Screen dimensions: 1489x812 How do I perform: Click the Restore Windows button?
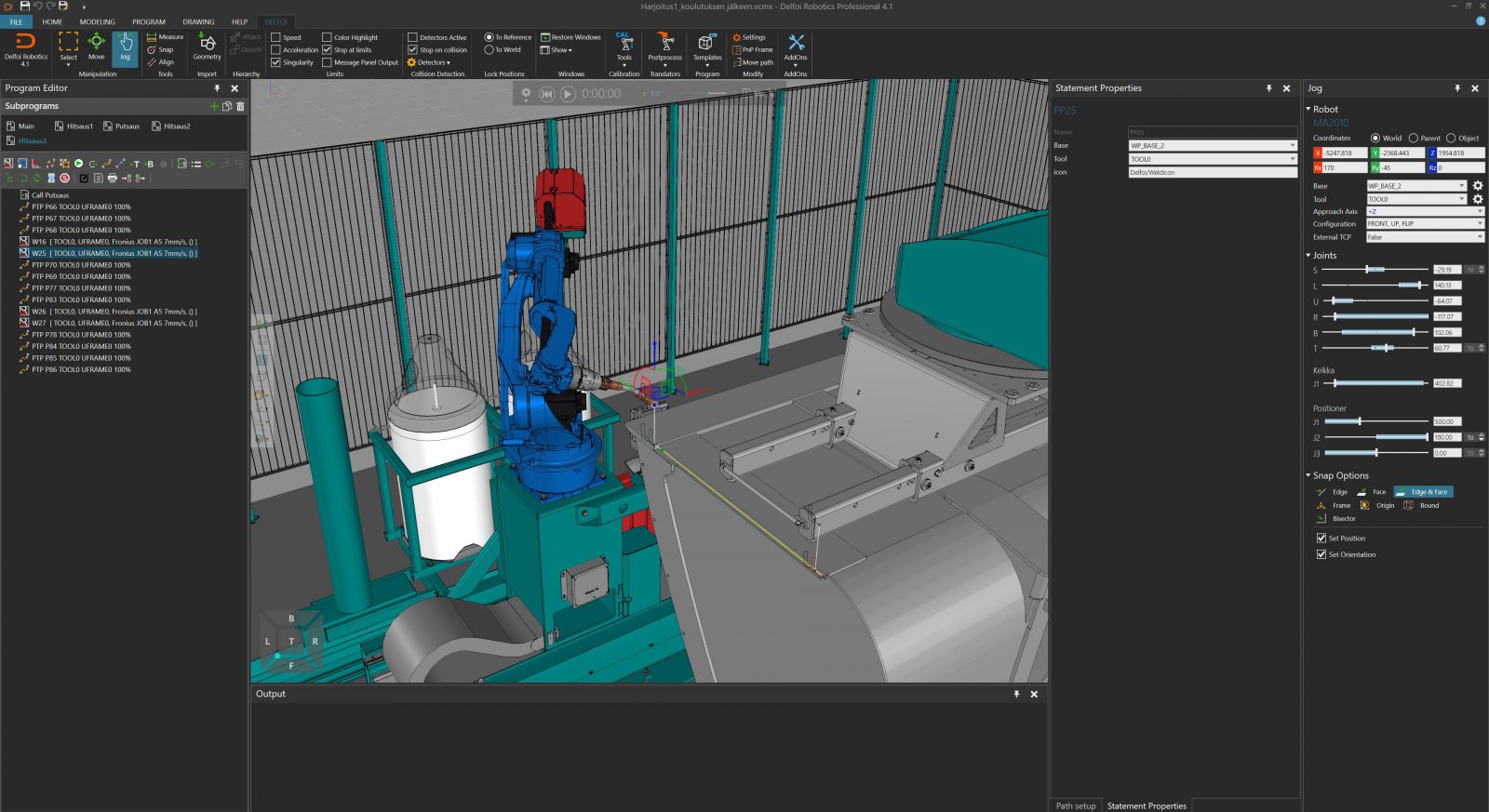pos(570,37)
